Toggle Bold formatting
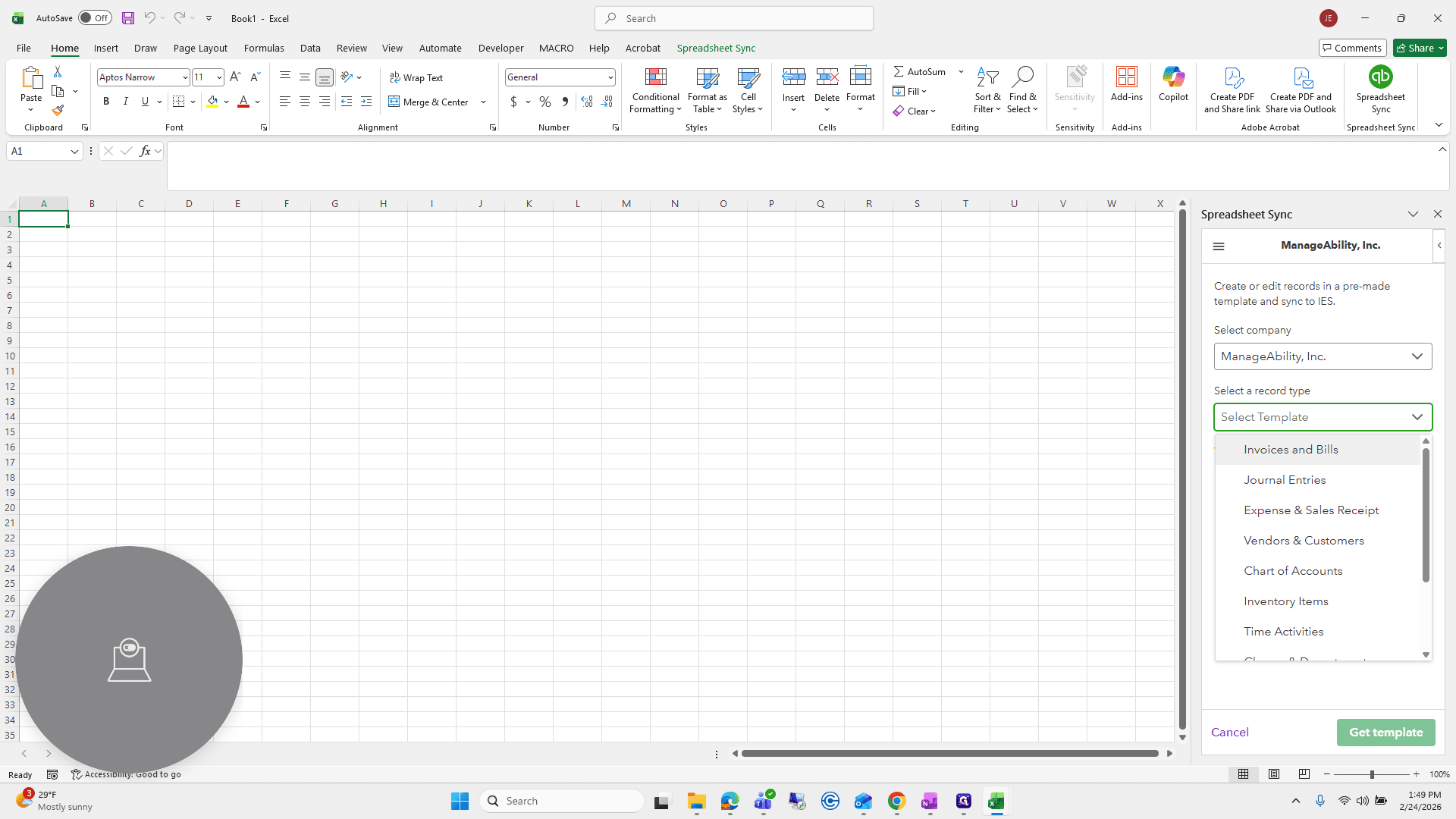This screenshot has width=1456, height=819. click(106, 102)
